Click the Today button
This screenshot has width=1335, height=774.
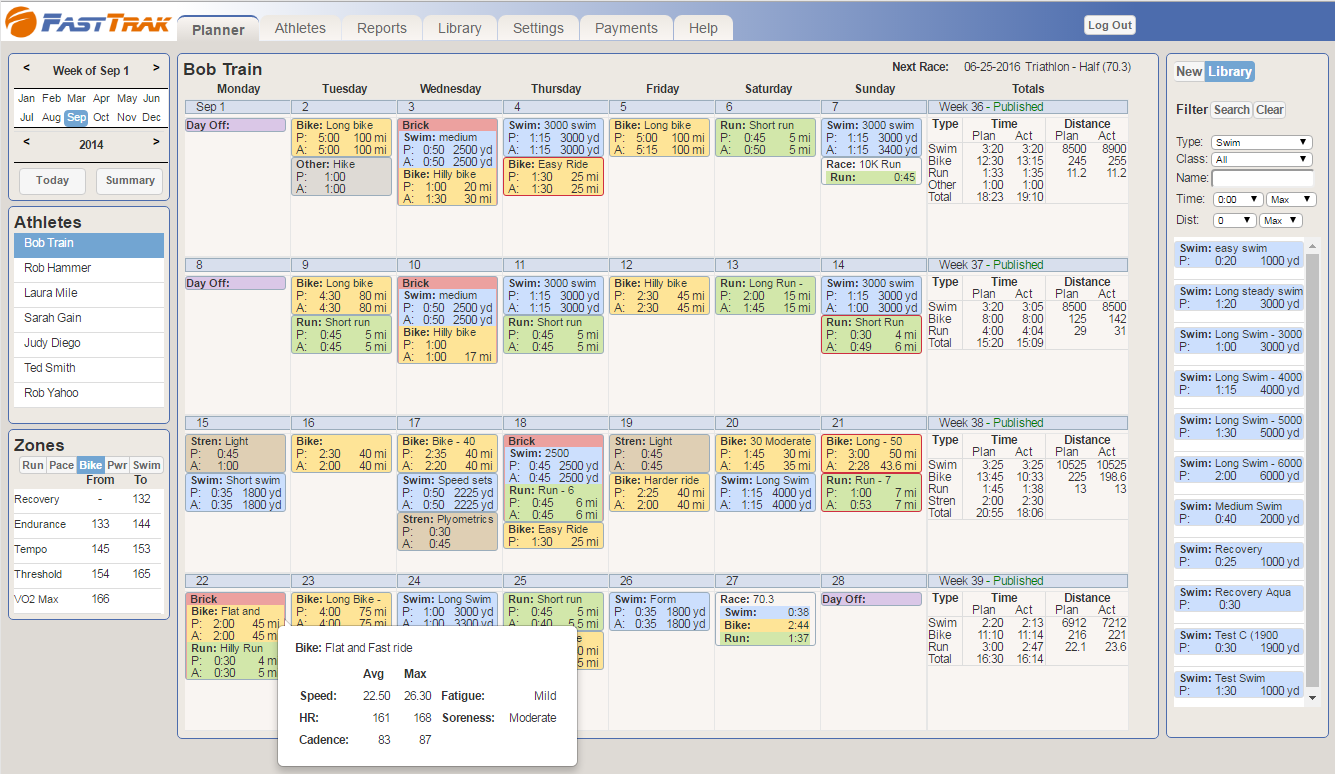click(52, 181)
